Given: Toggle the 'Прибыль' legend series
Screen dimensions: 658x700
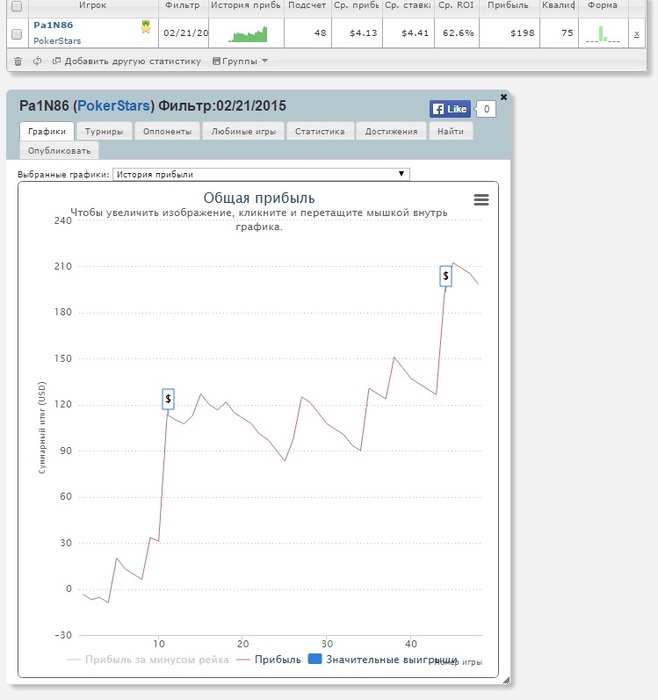Looking at the screenshot, I should pyautogui.click(x=269, y=659).
